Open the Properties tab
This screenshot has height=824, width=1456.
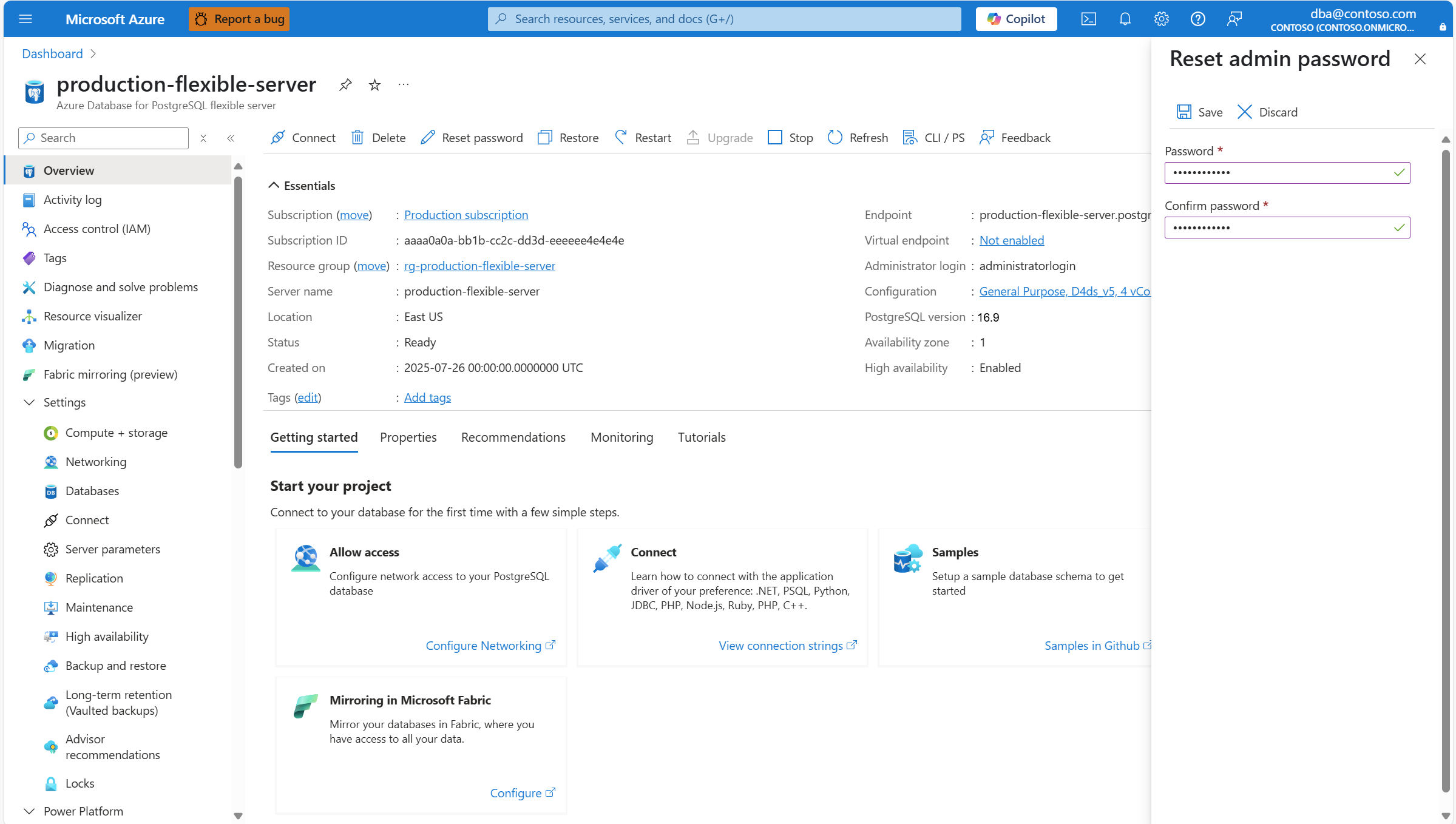pos(408,437)
